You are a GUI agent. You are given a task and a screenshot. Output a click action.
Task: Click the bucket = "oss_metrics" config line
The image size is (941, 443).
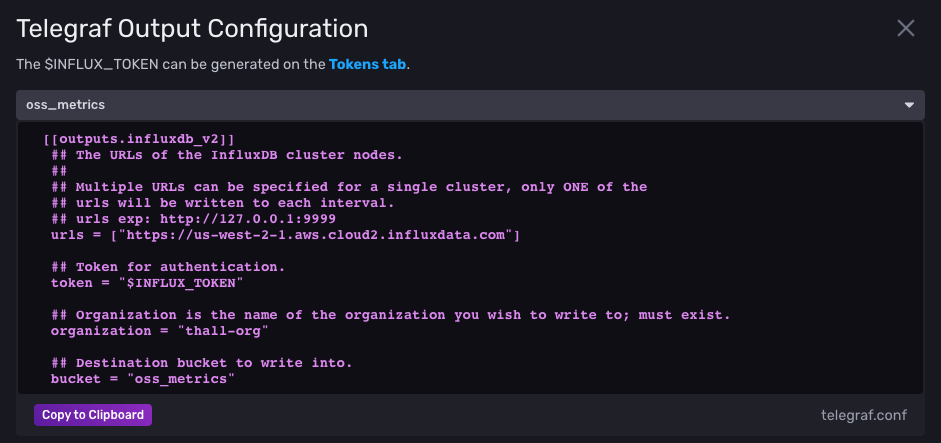[x=143, y=378]
